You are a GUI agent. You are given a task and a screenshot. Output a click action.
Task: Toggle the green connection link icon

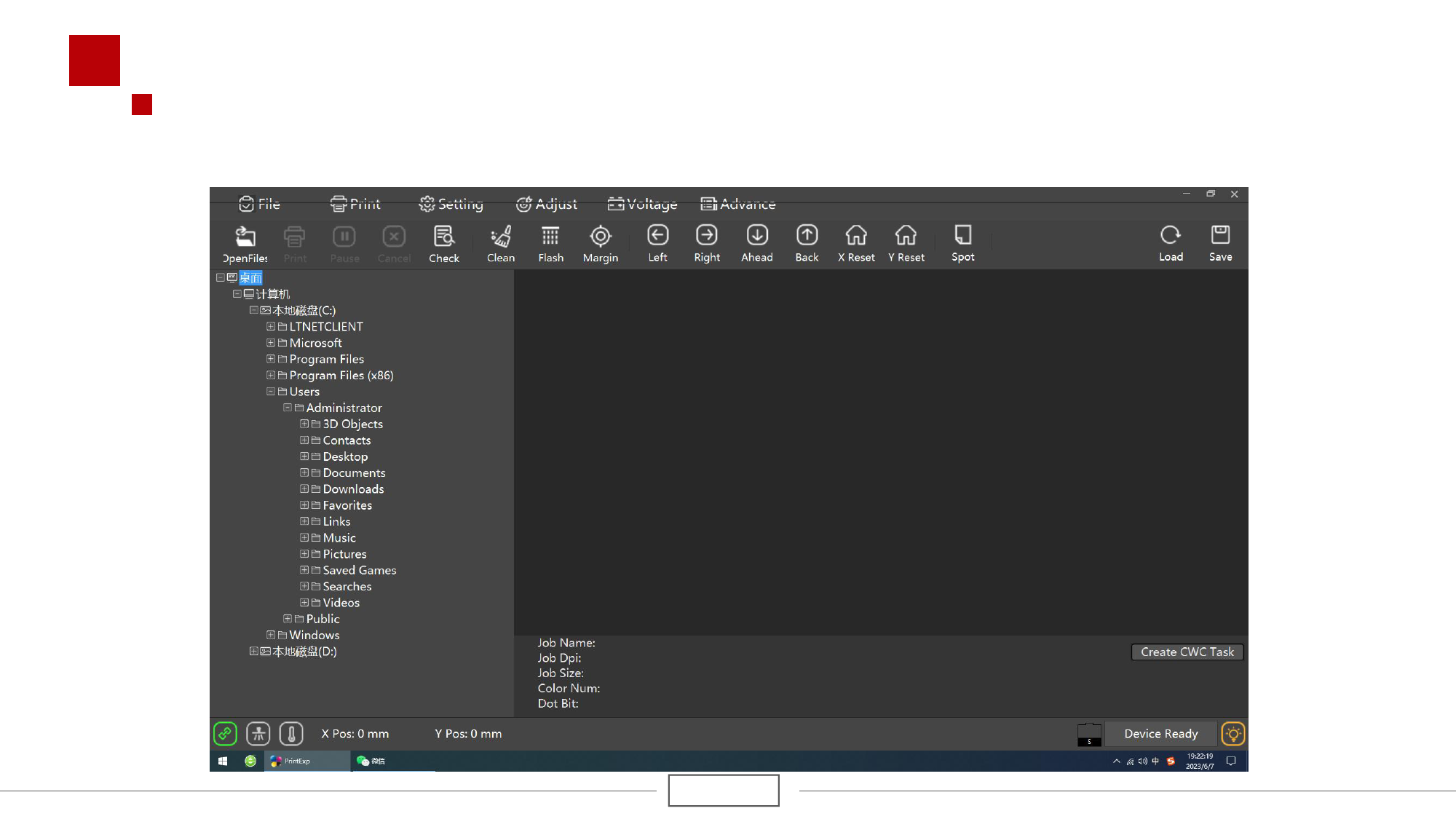(225, 734)
